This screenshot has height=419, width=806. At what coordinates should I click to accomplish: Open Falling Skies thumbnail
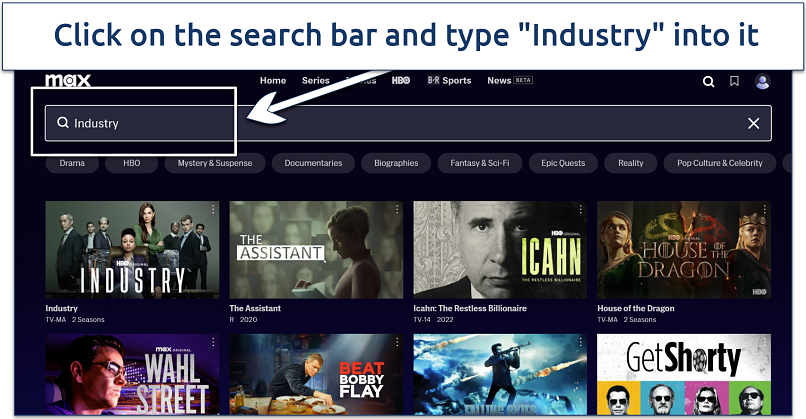[x=500, y=374]
